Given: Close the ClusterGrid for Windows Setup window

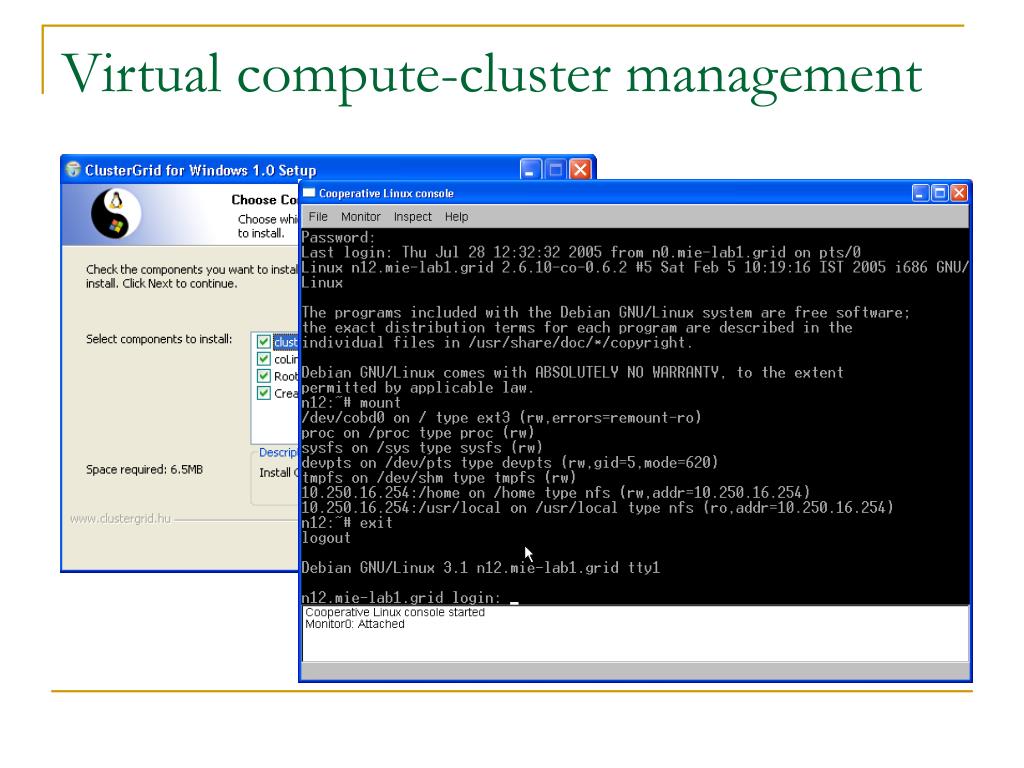Looking at the screenshot, I should coord(580,170).
